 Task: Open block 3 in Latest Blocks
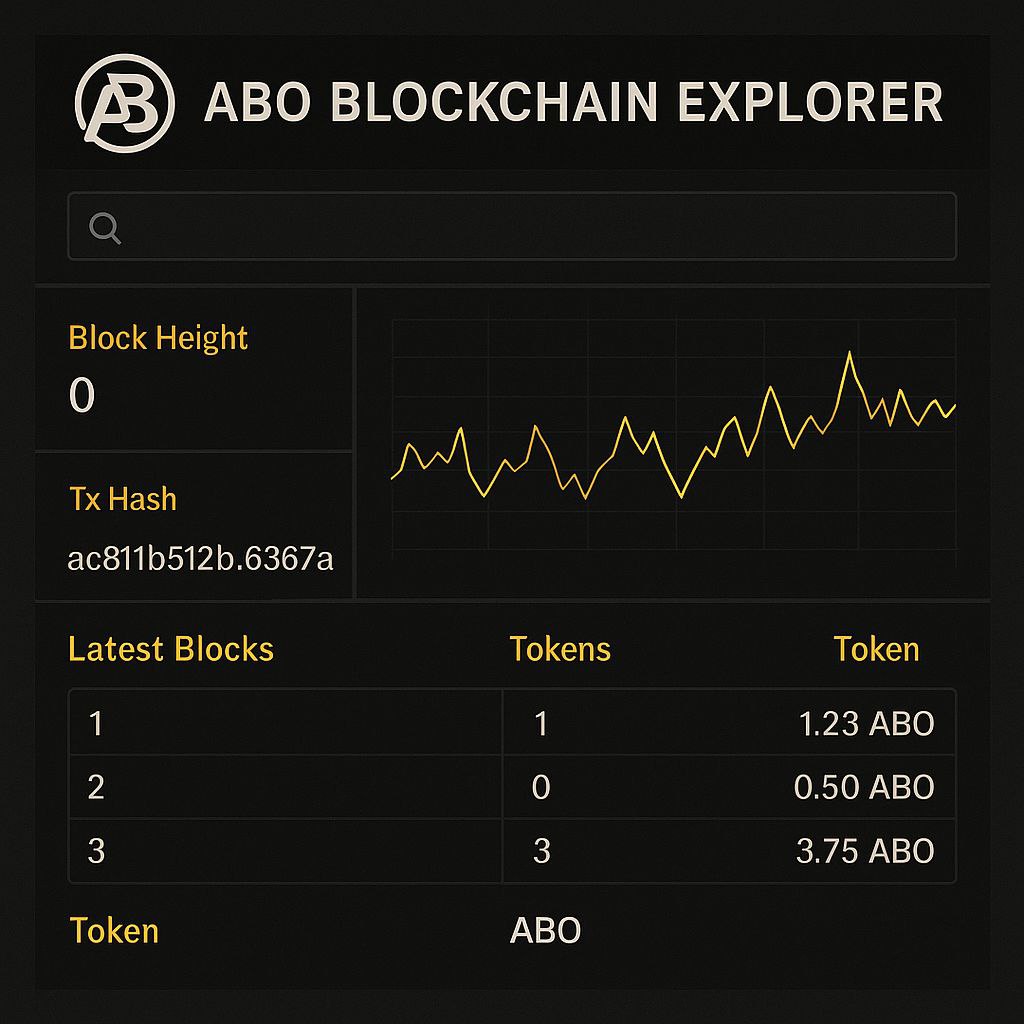click(96, 850)
